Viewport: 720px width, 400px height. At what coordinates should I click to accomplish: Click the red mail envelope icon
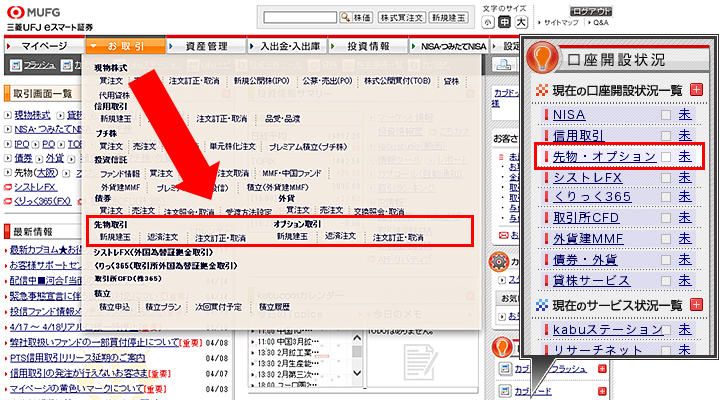pos(503,235)
